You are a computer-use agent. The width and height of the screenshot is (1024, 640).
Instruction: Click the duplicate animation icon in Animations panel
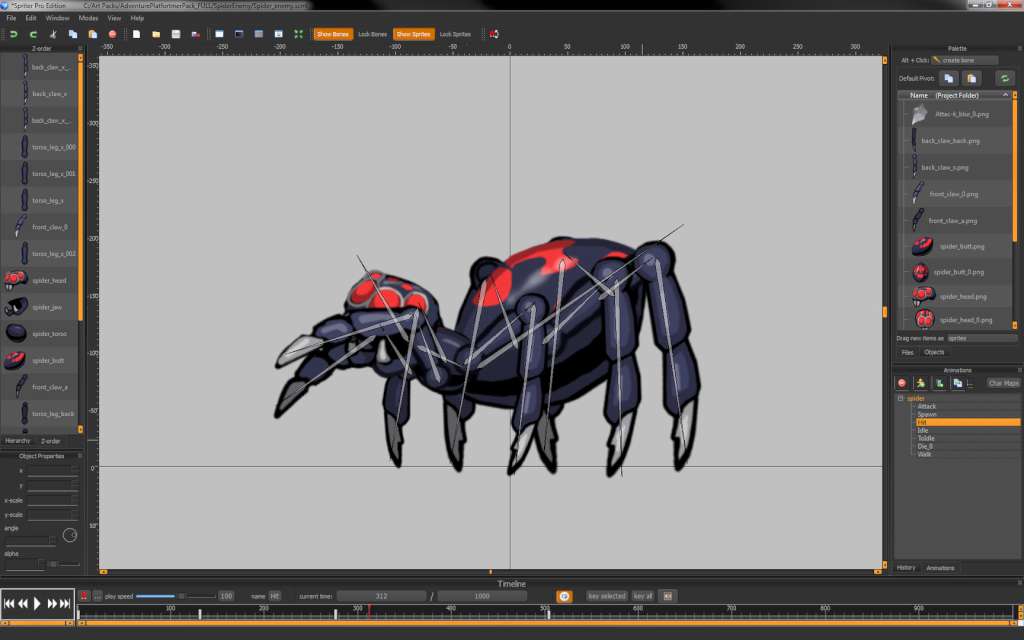click(958, 383)
